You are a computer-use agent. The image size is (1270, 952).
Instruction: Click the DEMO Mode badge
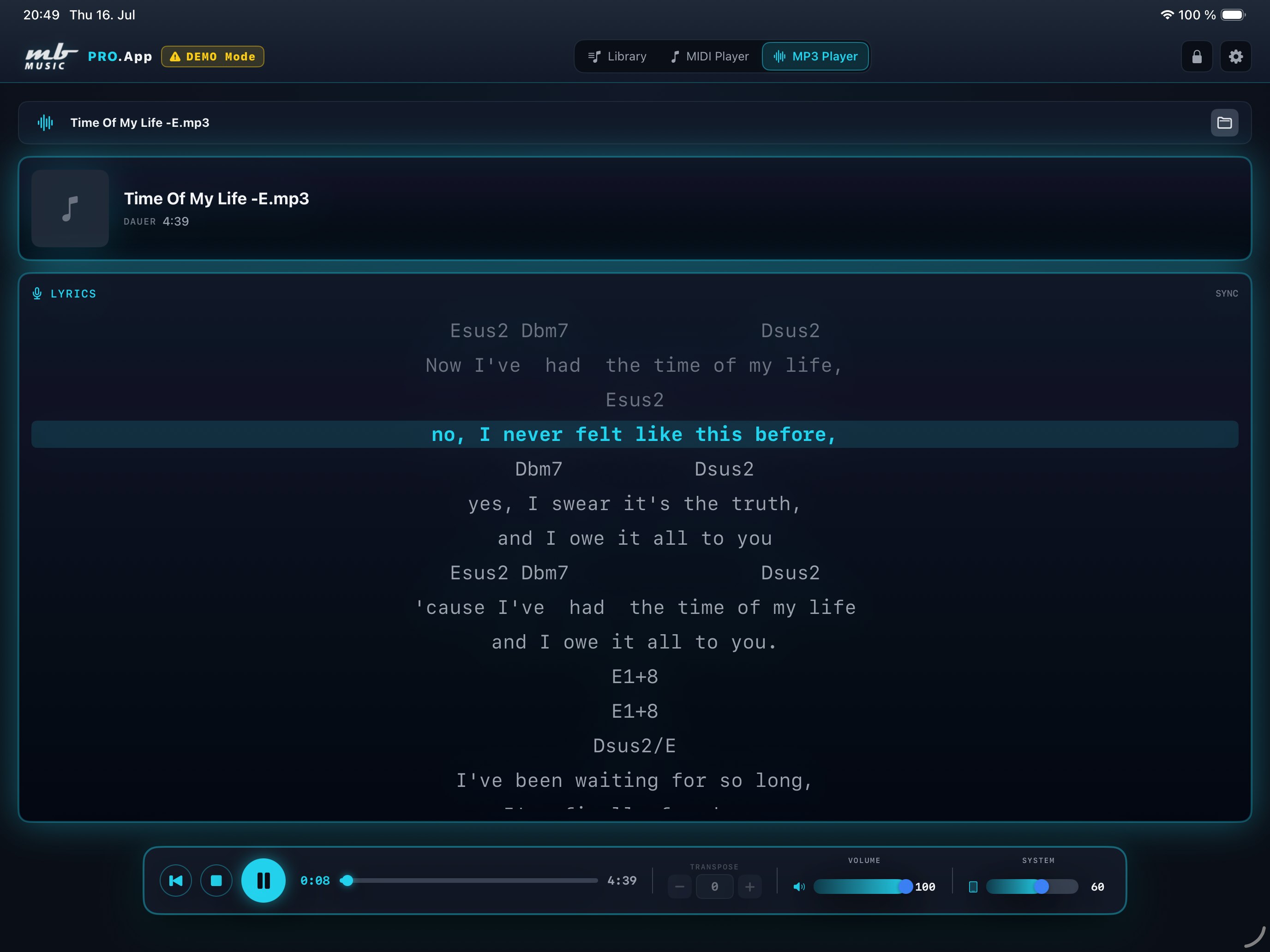[212, 56]
